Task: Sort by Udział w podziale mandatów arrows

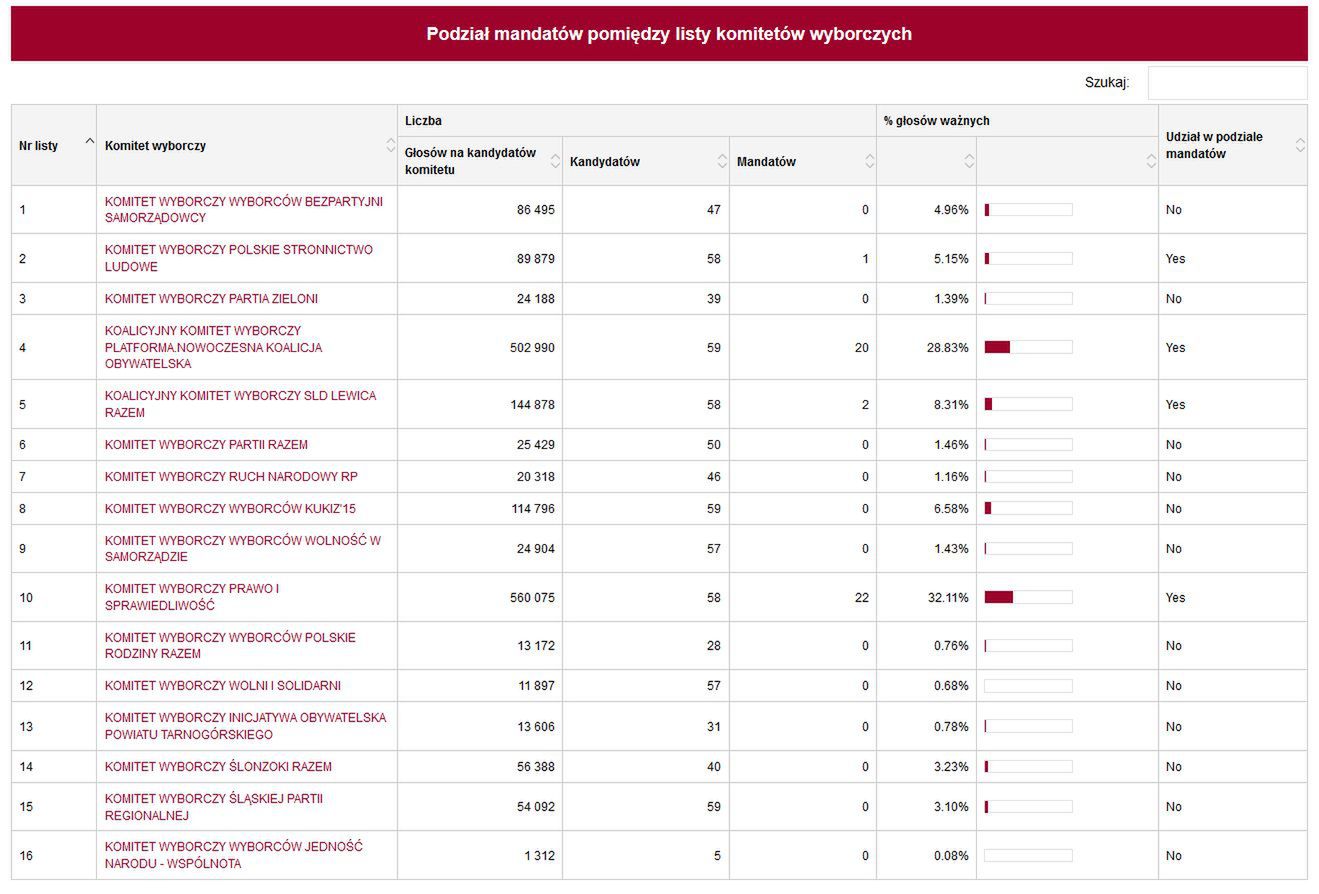Action: click(x=1300, y=145)
